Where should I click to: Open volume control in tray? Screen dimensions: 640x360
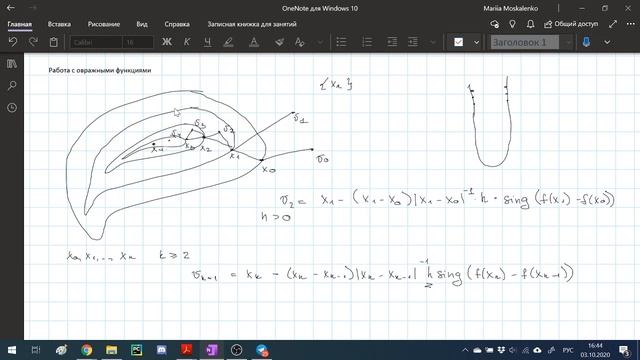point(513,350)
